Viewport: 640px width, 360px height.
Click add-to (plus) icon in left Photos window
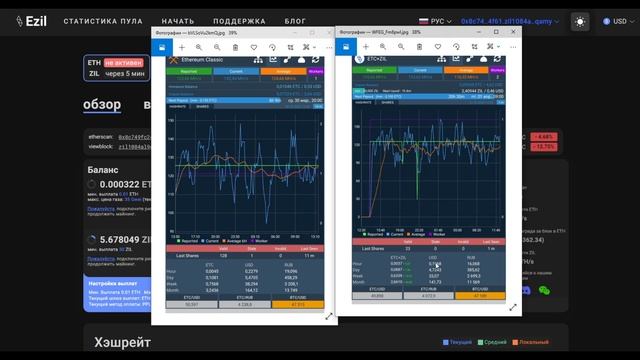[182, 47]
